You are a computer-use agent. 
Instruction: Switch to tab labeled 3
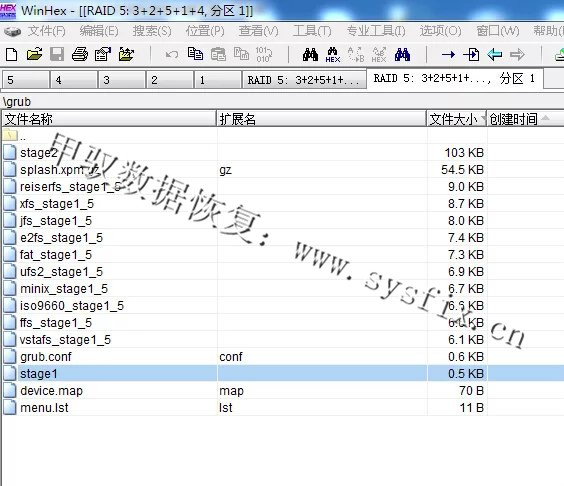[122, 80]
